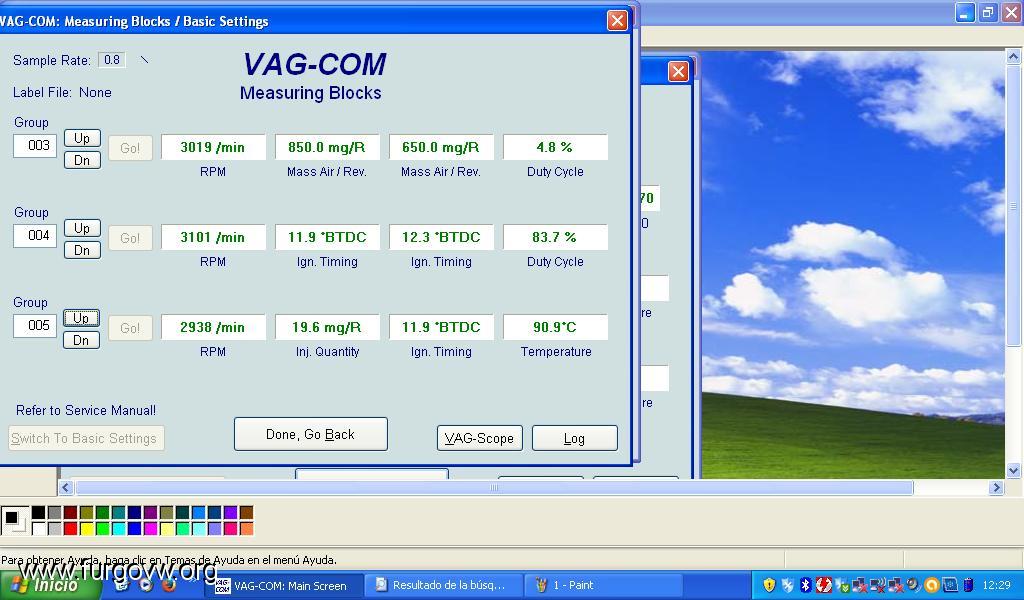Pick bright green from Paint palette
Viewport: 1024px width, 600px height.
coord(103,528)
